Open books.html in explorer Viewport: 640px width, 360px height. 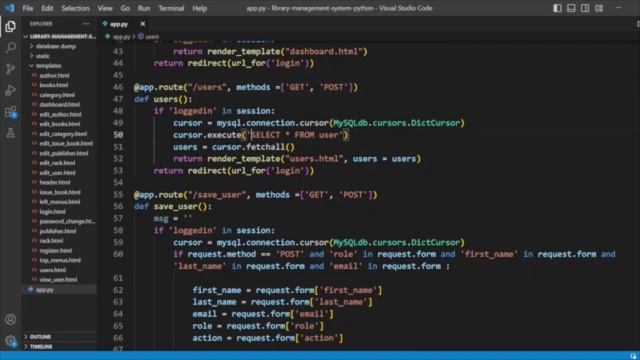53,85
